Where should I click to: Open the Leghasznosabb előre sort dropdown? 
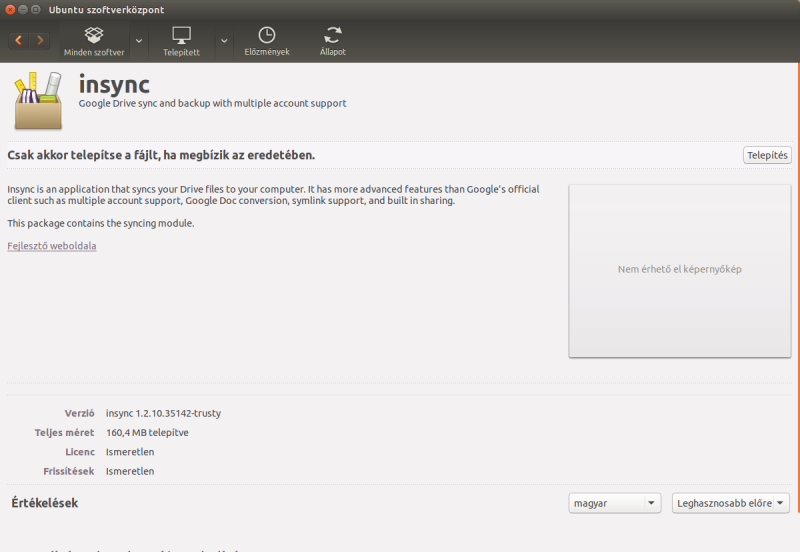click(731, 503)
